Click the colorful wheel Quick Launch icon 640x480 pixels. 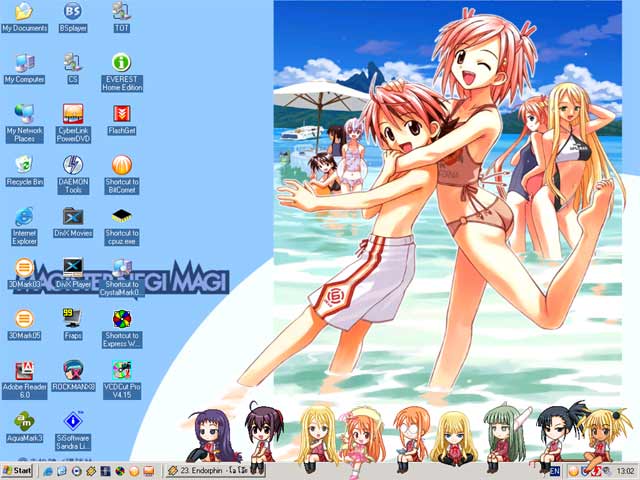pos(120,471)
